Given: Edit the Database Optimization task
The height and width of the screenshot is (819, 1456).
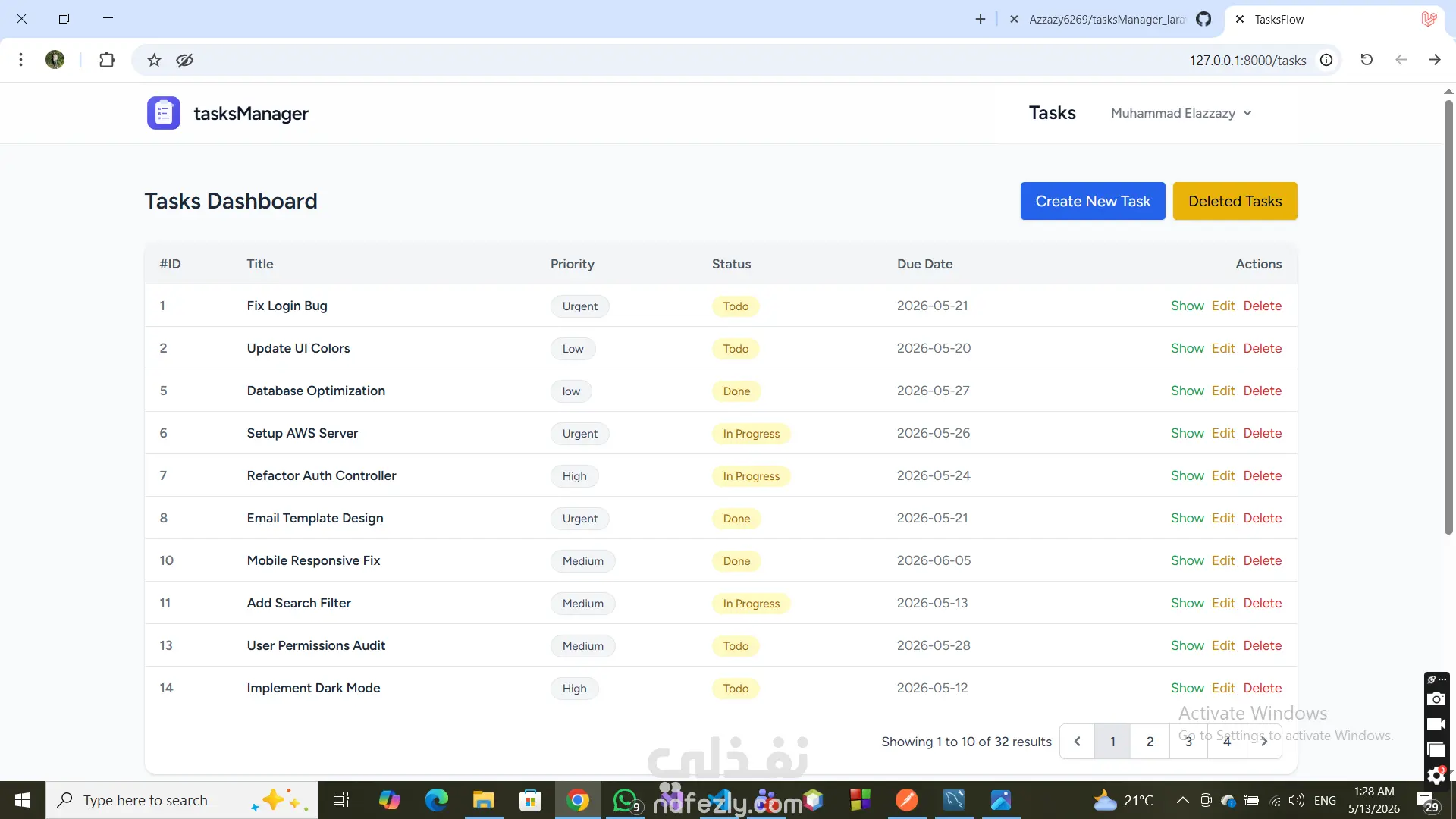Looking at the screenshot, I should (1223, 391).
